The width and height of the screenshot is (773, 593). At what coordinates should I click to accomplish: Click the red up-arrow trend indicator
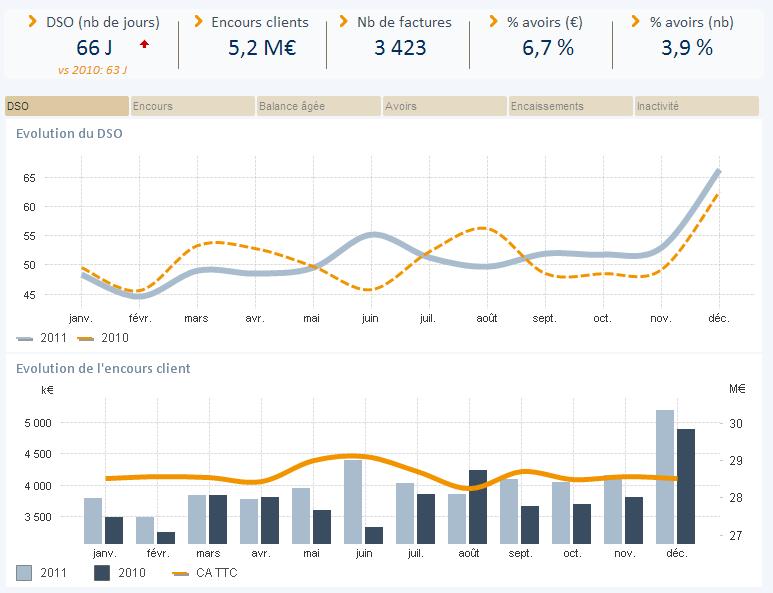[145, 44]
